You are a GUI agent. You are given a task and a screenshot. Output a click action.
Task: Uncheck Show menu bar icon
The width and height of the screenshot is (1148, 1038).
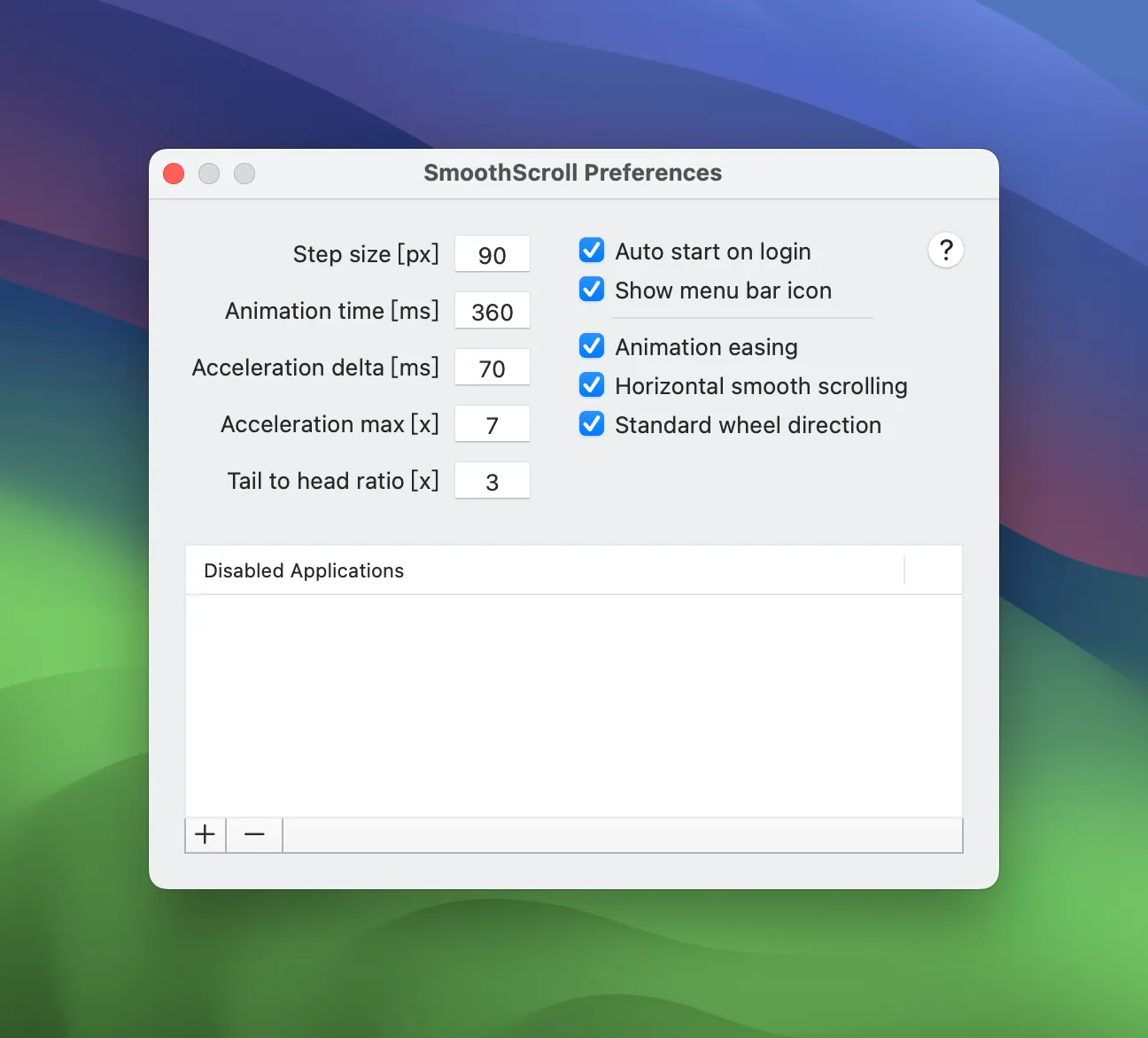point(591,289)
